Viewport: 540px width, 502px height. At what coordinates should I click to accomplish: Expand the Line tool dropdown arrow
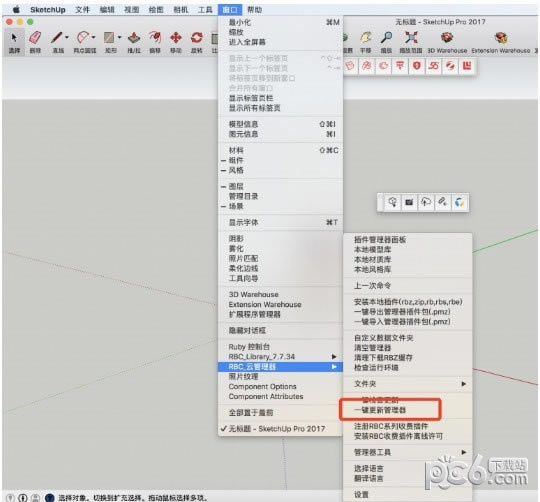pyautogui.click(x=67, y=37)
